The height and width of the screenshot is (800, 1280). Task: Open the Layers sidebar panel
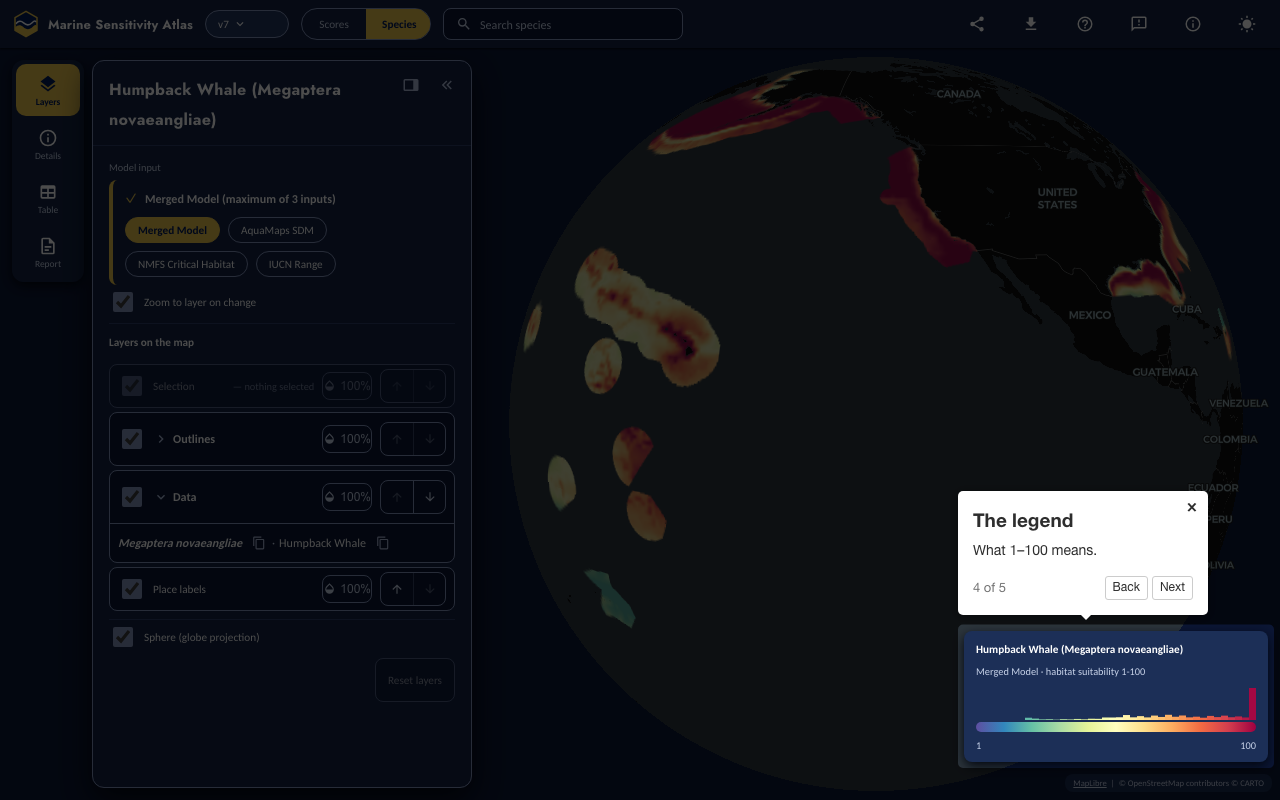pyautogui.click(x=48, y=90)
